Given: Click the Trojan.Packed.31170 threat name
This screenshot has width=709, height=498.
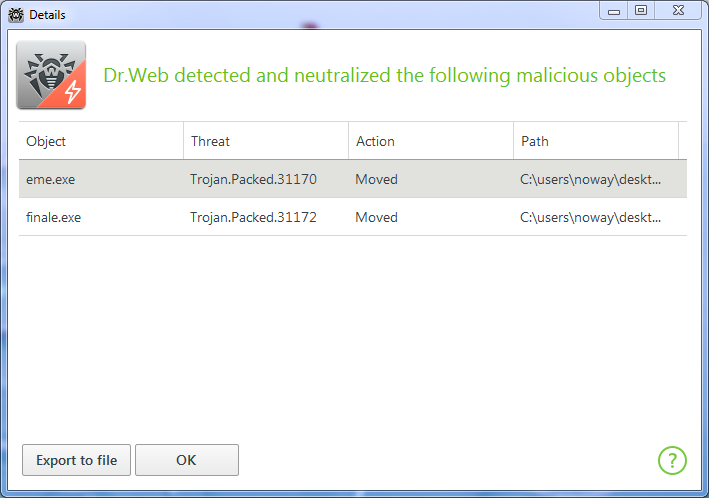Looking at the screenshot, I should [x=253, y=180].
